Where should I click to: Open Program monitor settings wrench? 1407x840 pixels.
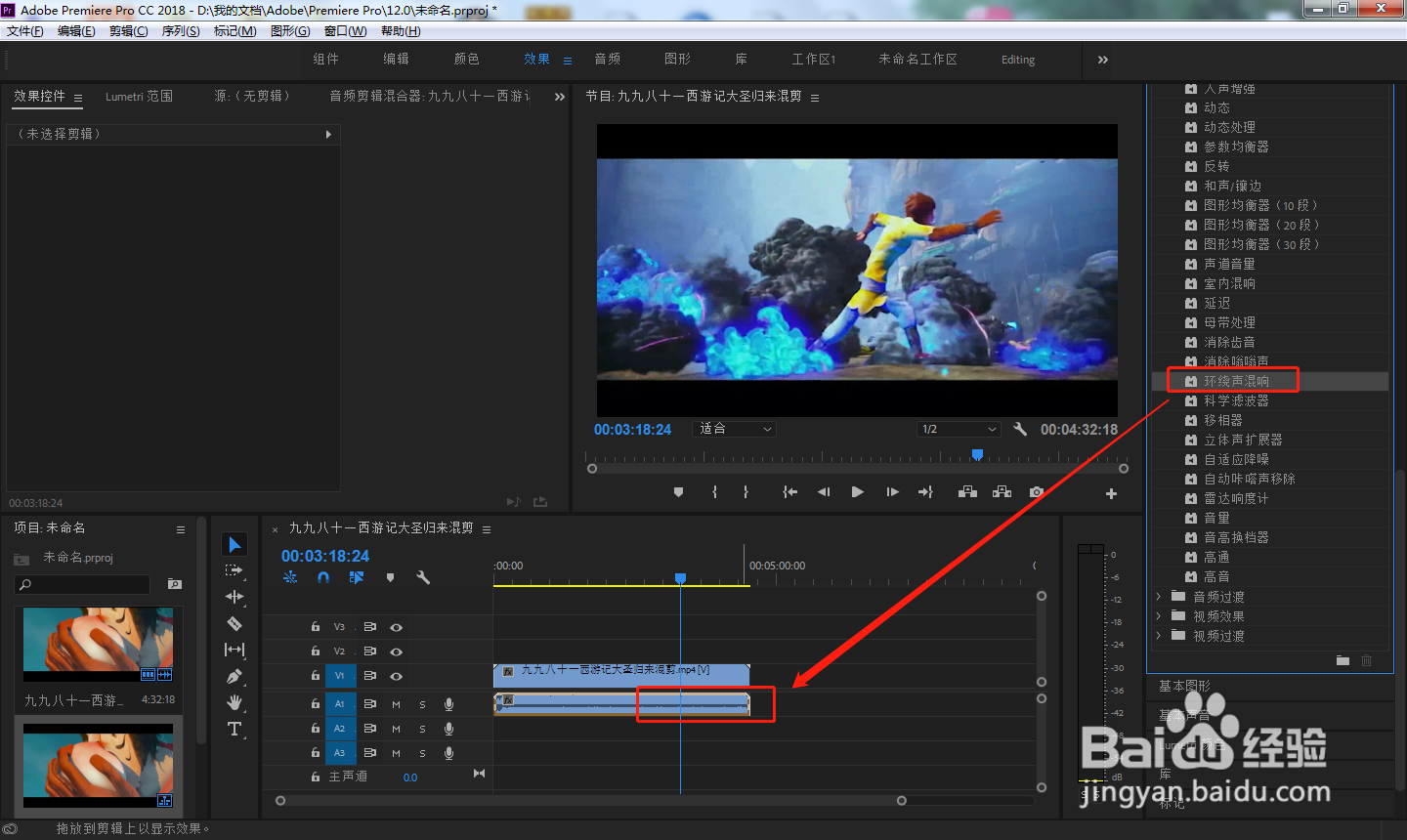pyautogui.click(x=1020, y=429)
